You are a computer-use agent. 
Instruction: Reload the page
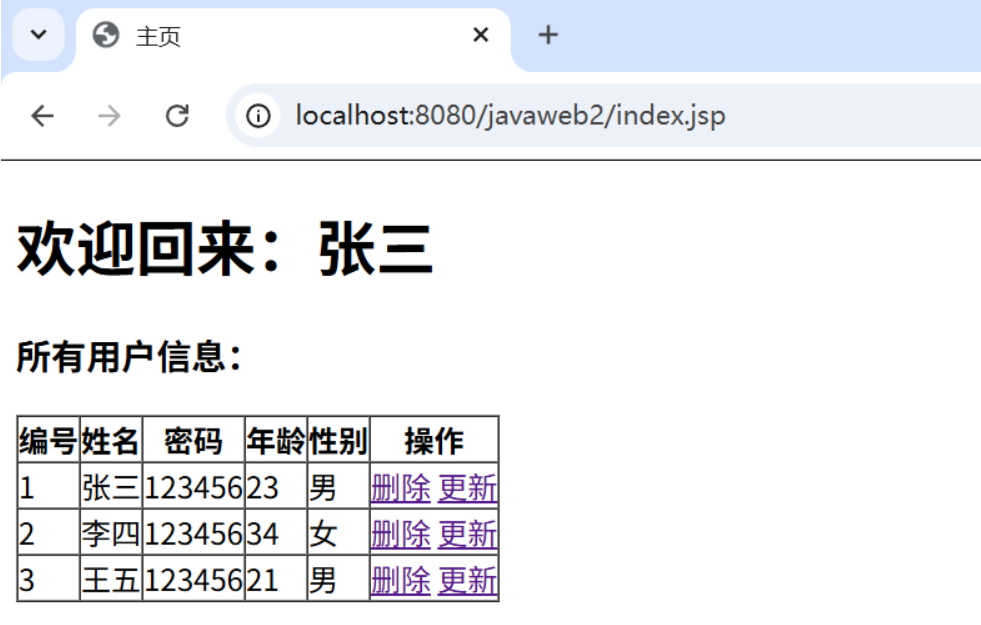(x=177, y=116)
